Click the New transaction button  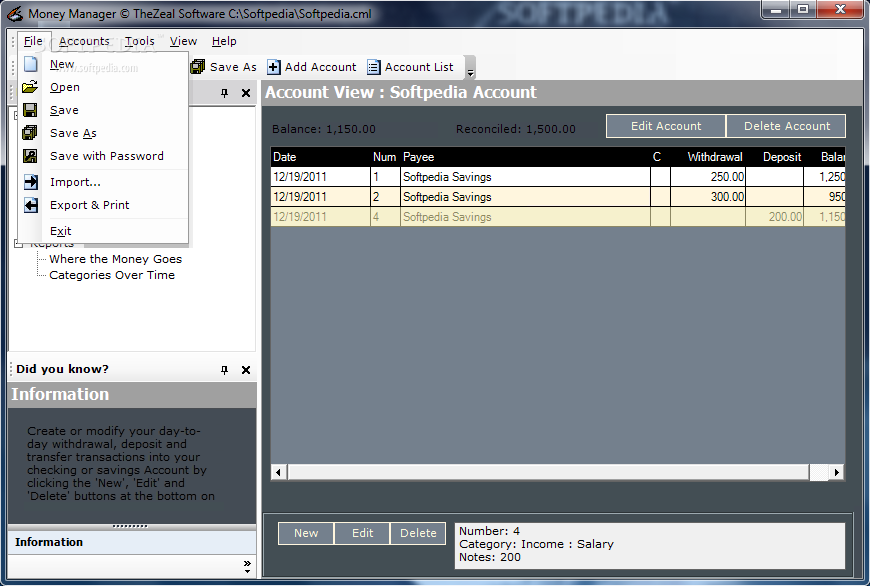click(x=306, y=533)
